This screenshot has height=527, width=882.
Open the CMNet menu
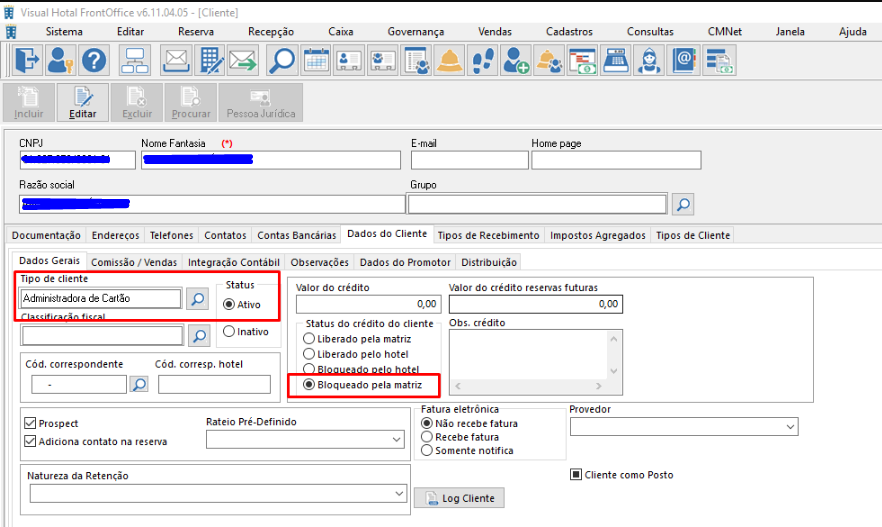[x=724, y=31]
